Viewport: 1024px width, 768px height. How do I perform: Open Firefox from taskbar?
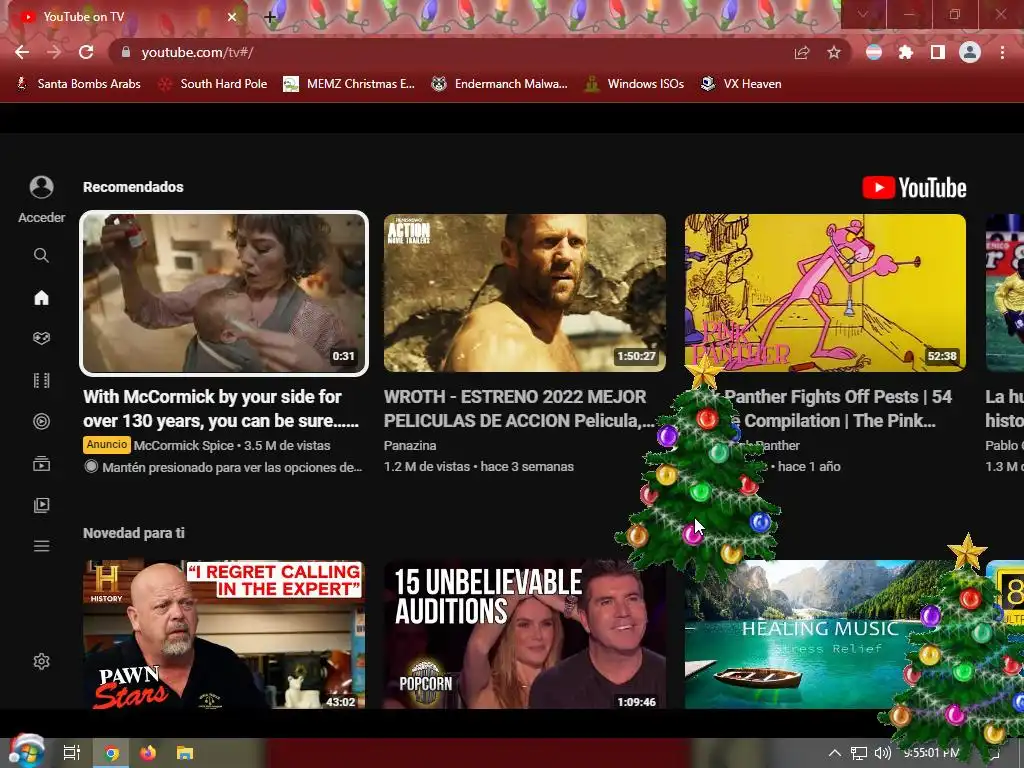(148, 753)
